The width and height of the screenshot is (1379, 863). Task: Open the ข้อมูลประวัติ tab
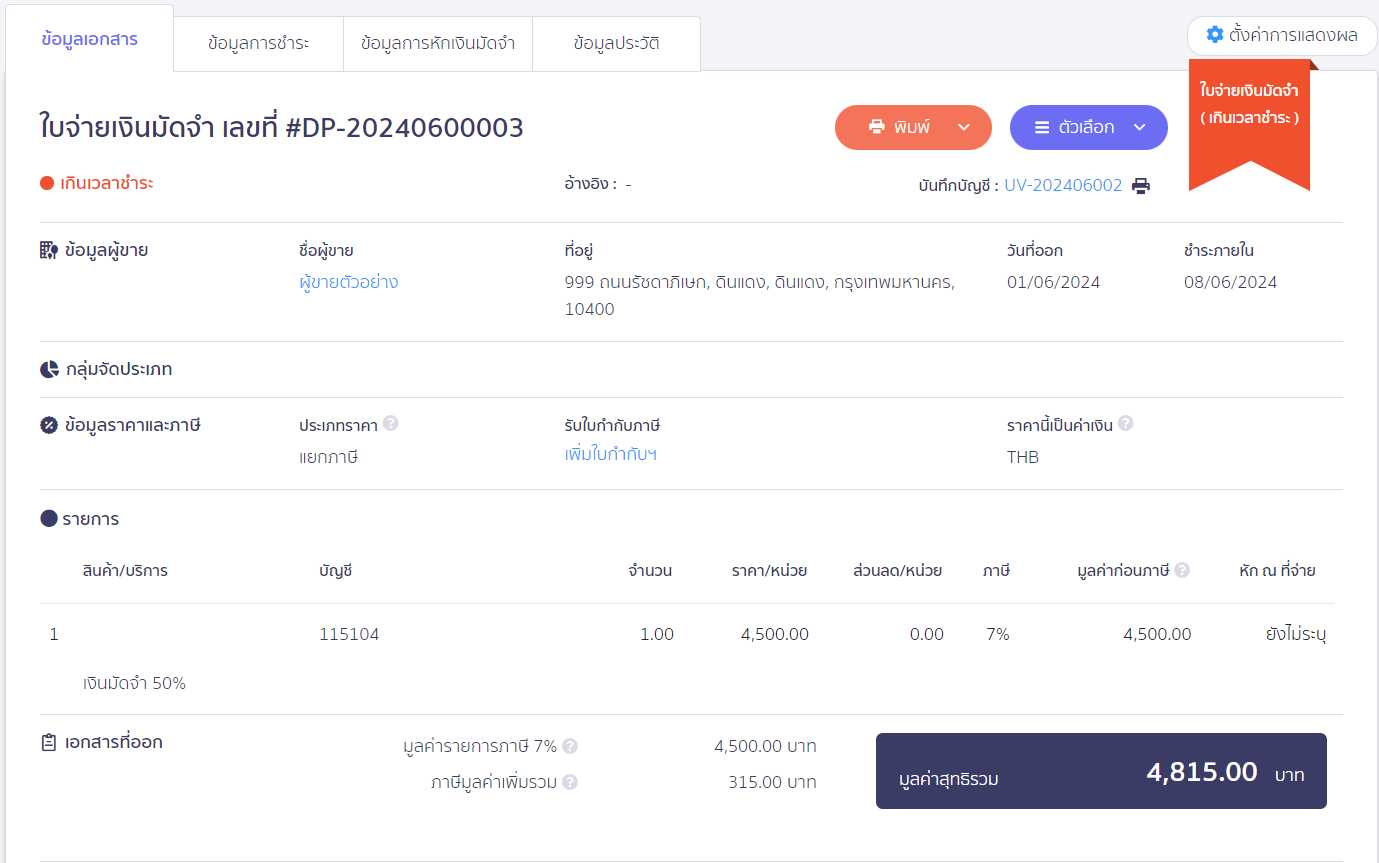[617, 44]
